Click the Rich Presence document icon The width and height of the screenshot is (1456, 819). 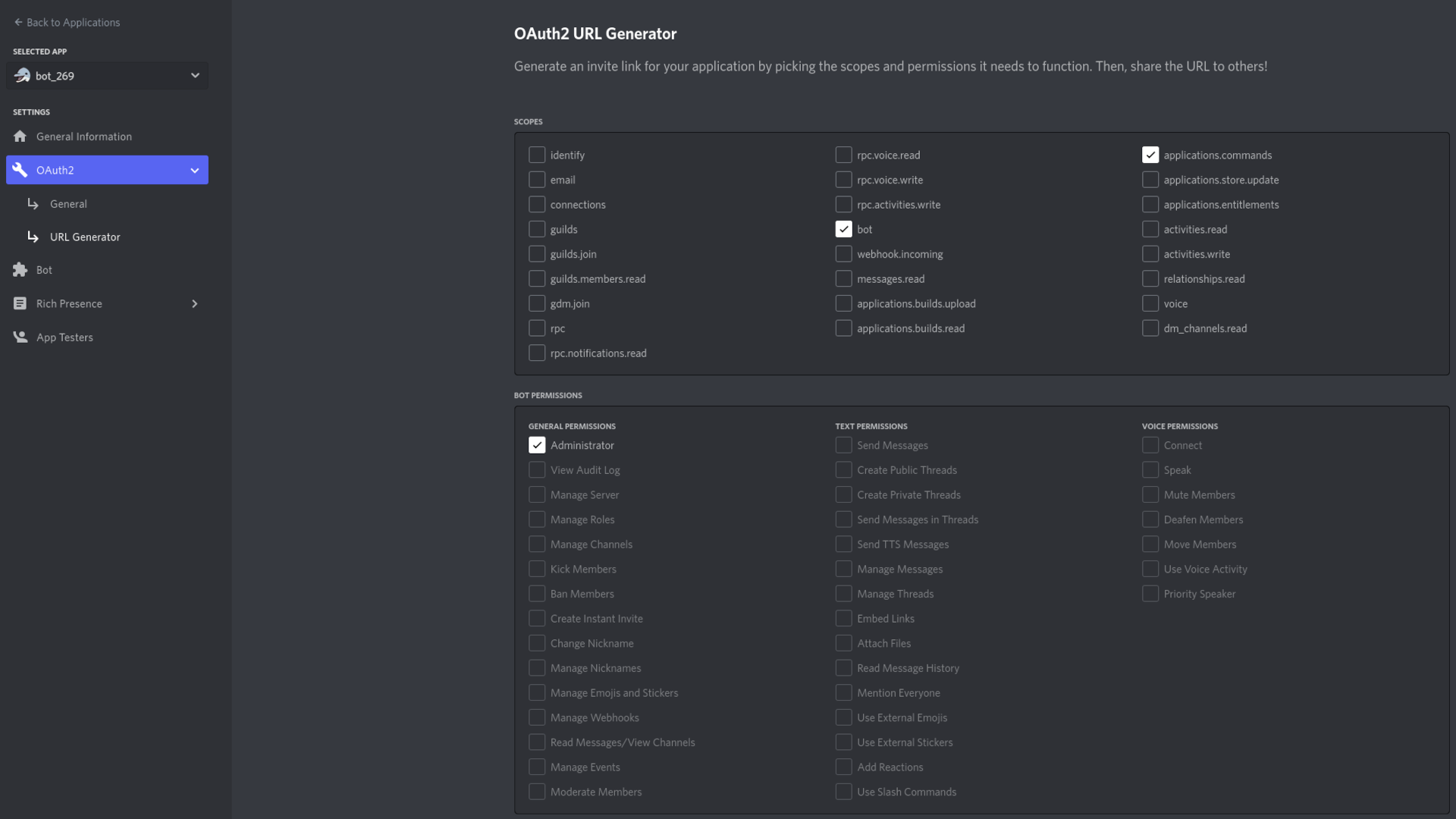tap(20, 303)
